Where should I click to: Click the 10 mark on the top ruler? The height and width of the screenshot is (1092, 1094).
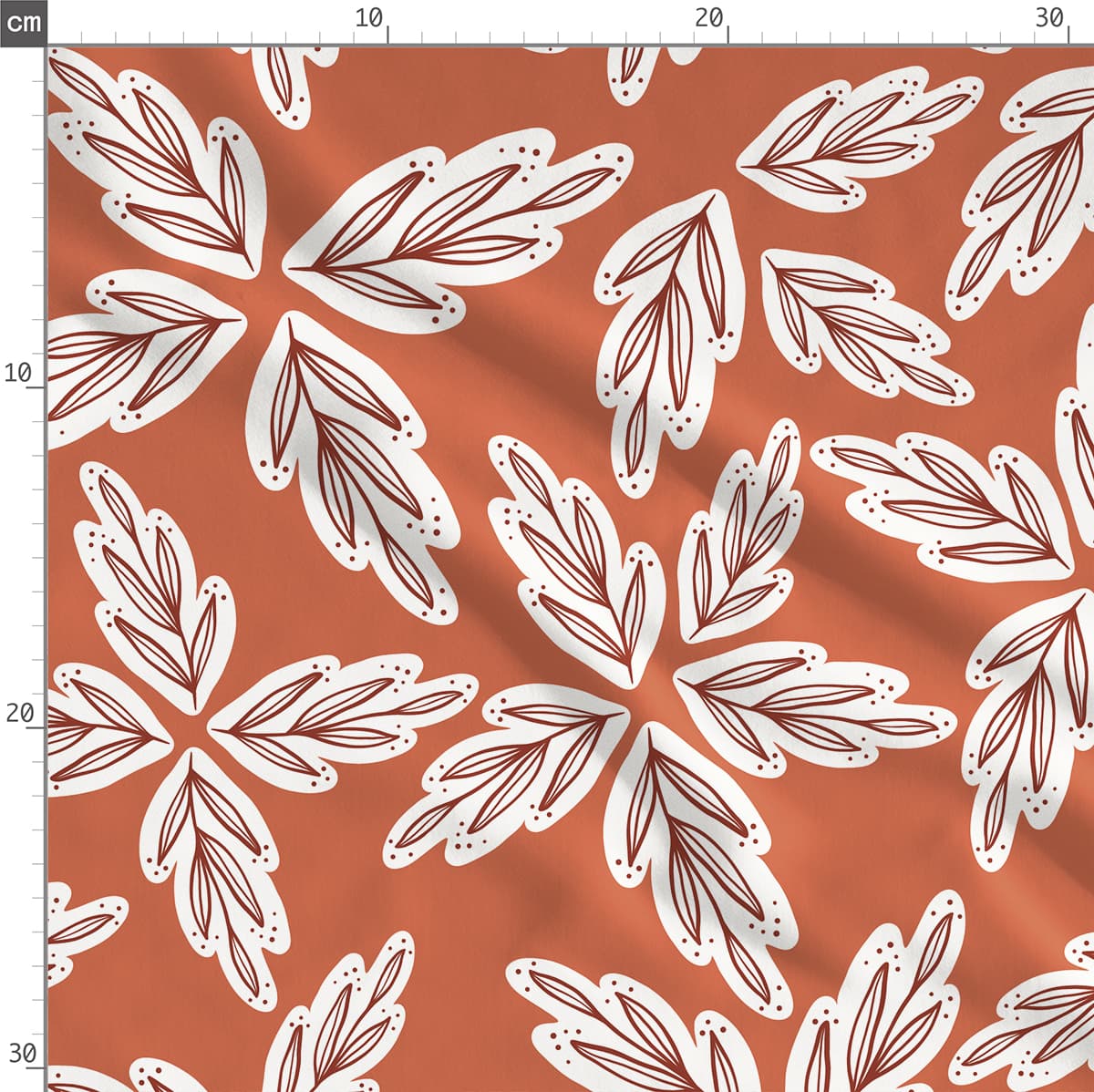point(369,17)
